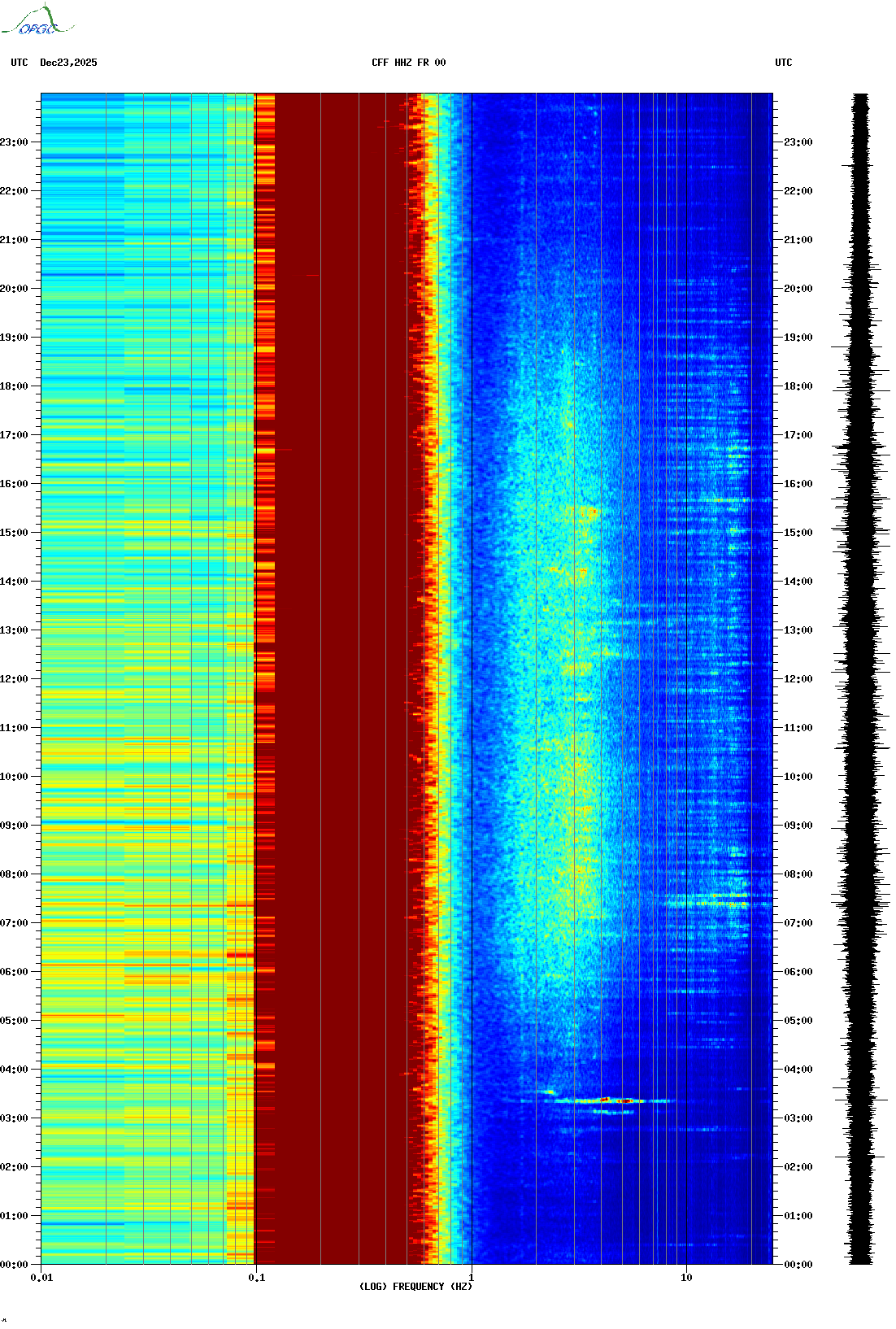Click the black seismogram waveform trace
Screen dimensions: 896x1329
coord(860,679)
